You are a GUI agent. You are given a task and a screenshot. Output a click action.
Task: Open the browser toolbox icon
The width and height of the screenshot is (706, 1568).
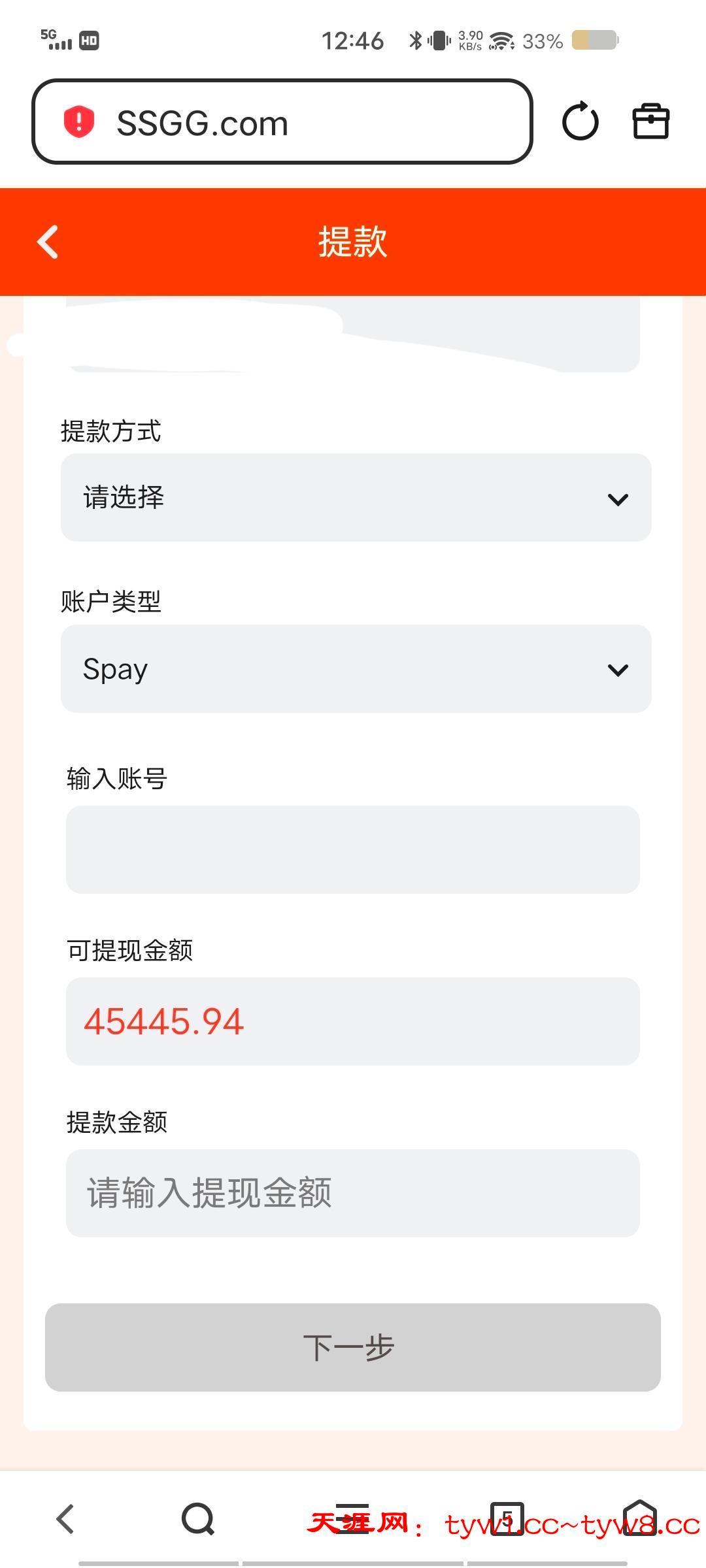[651, 122]
